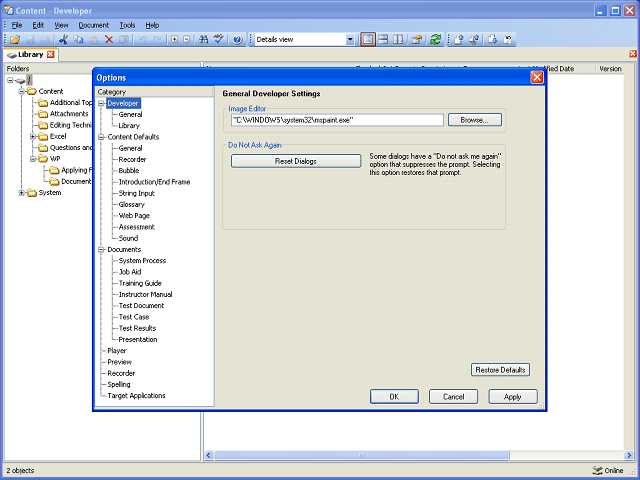Select String Input category item
This screenshot has height=480, width=640.
[137, 193]
